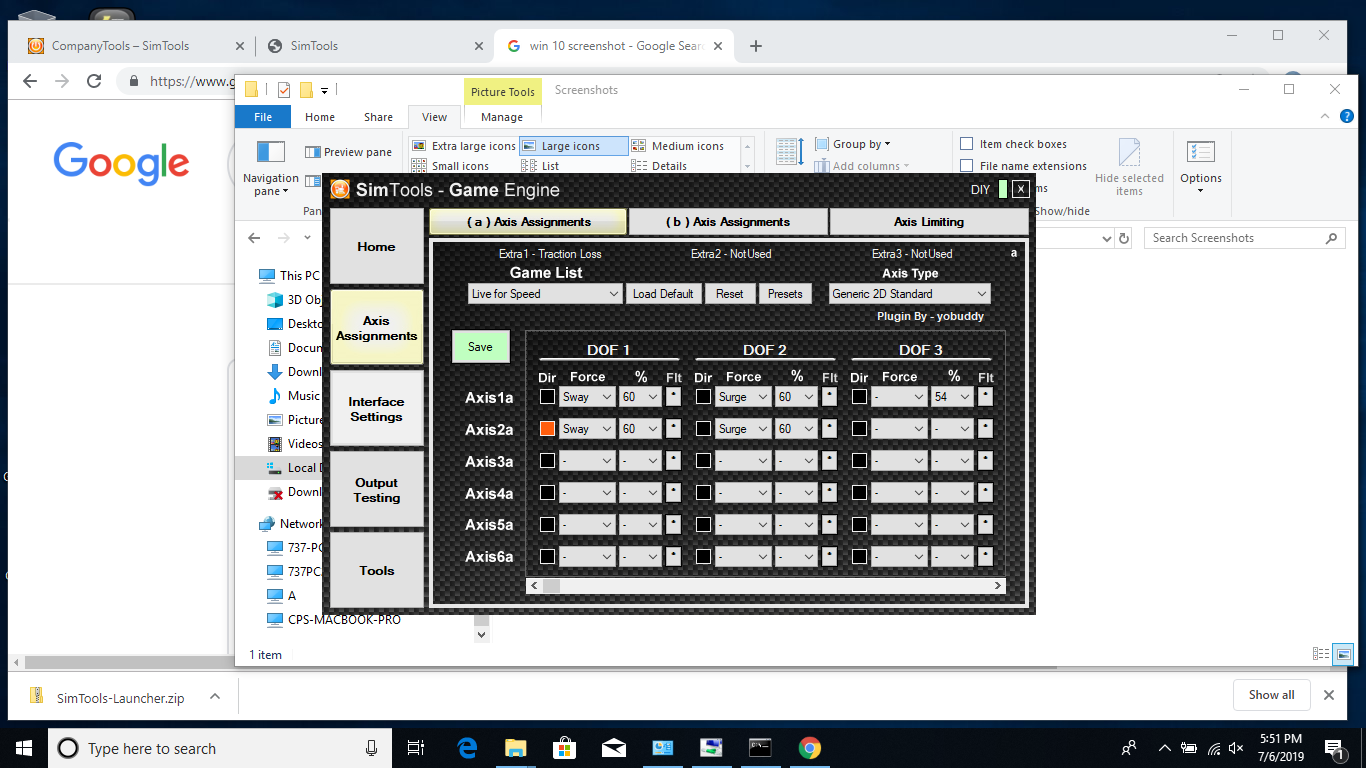Image resolution: width=1366 pixels, height=768 pixels.
Task: Show hidden system tray icons
Action: (x=1164, y=748)
